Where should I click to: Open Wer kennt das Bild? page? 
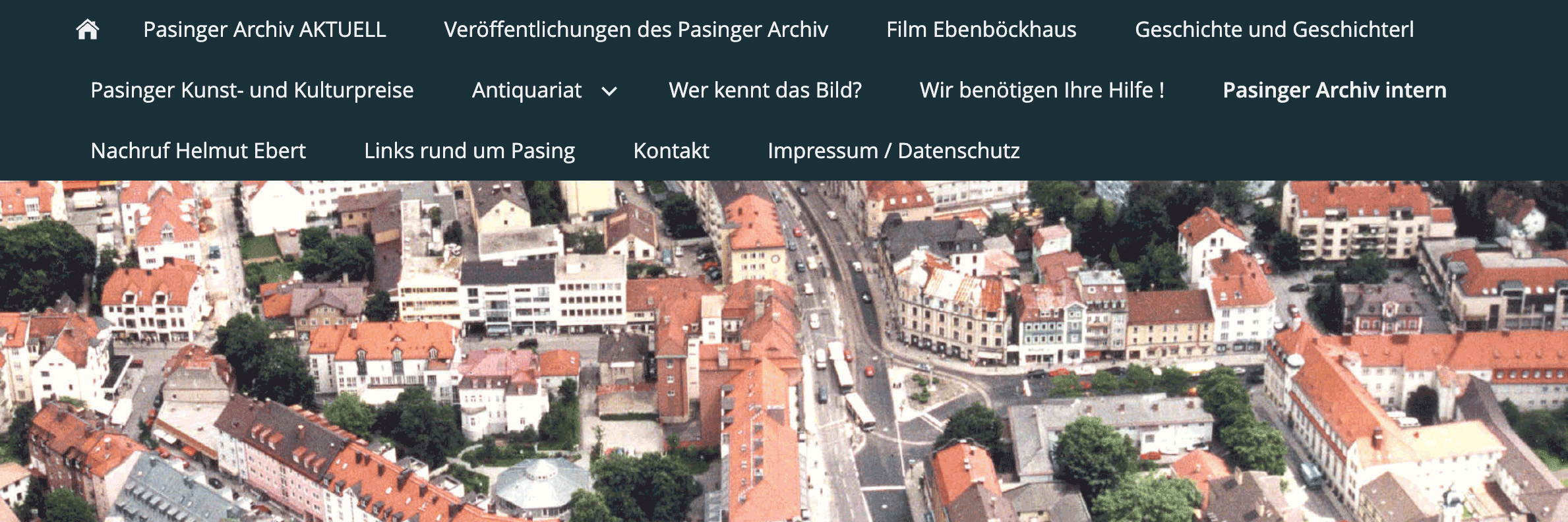765,90
